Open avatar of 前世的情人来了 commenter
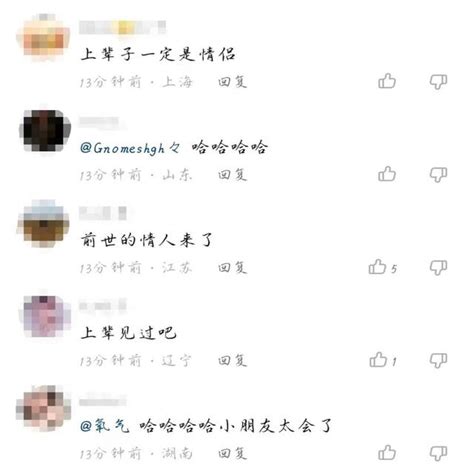 [43, 223]
